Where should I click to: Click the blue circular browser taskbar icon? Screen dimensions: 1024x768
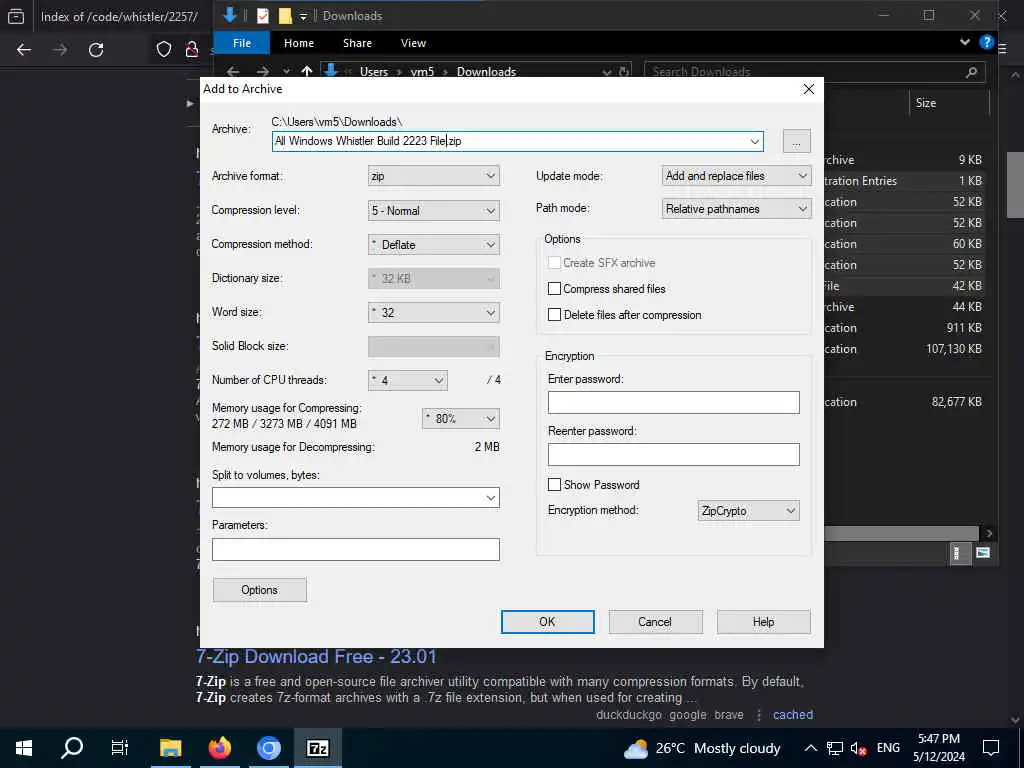pyautogui.click(x=268, y=748)
